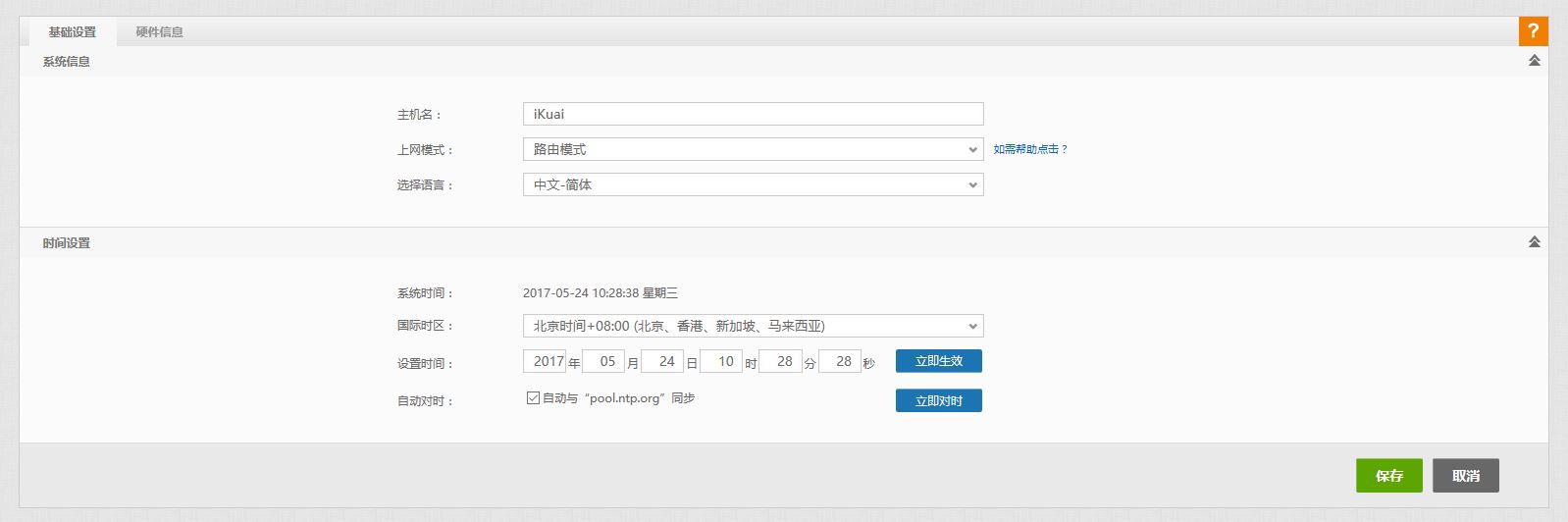Click the green 保存 button
This screenshot has height=522, width=1568.
[1388, 476]
